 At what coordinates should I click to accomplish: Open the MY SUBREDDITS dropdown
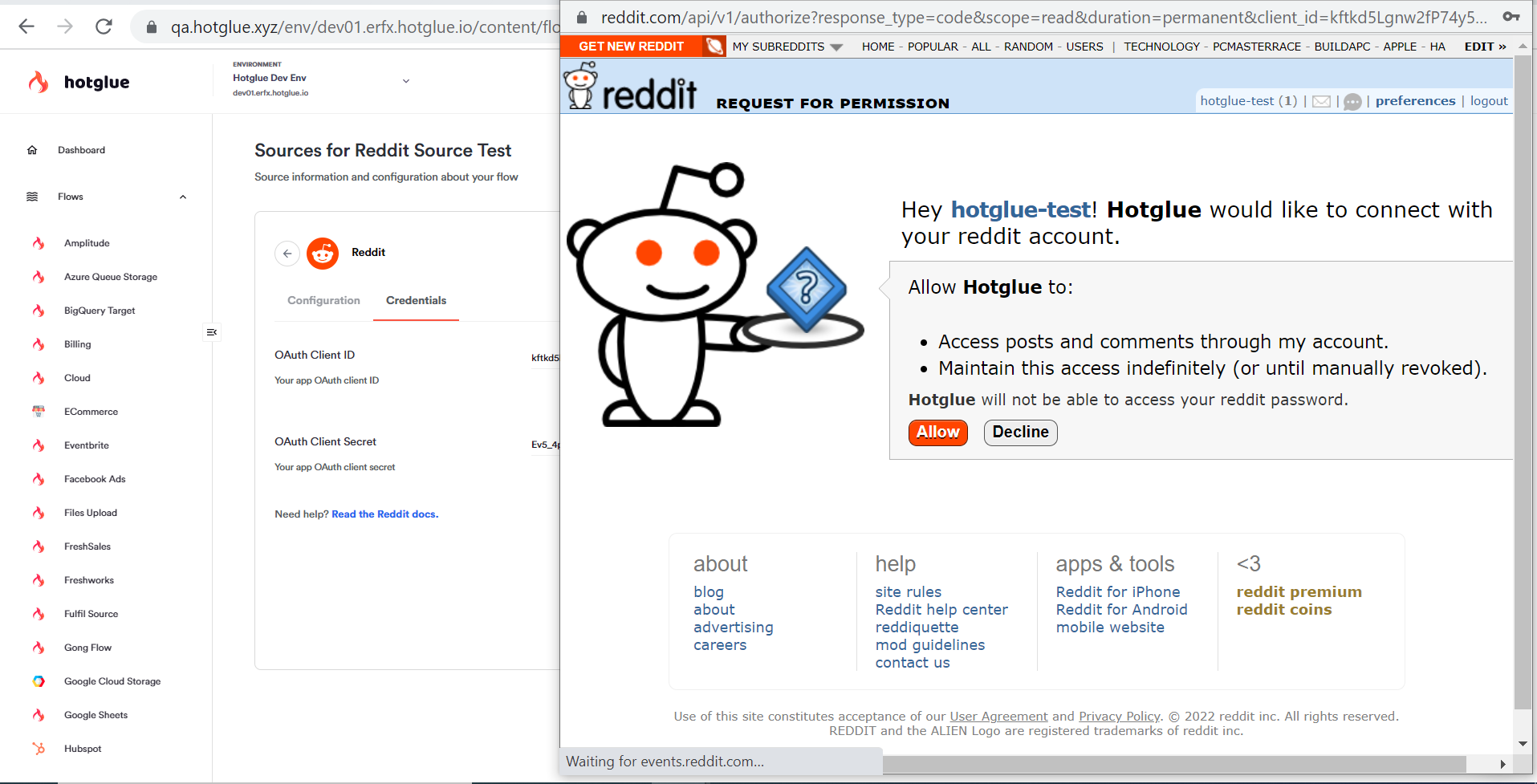coord(787,47)
